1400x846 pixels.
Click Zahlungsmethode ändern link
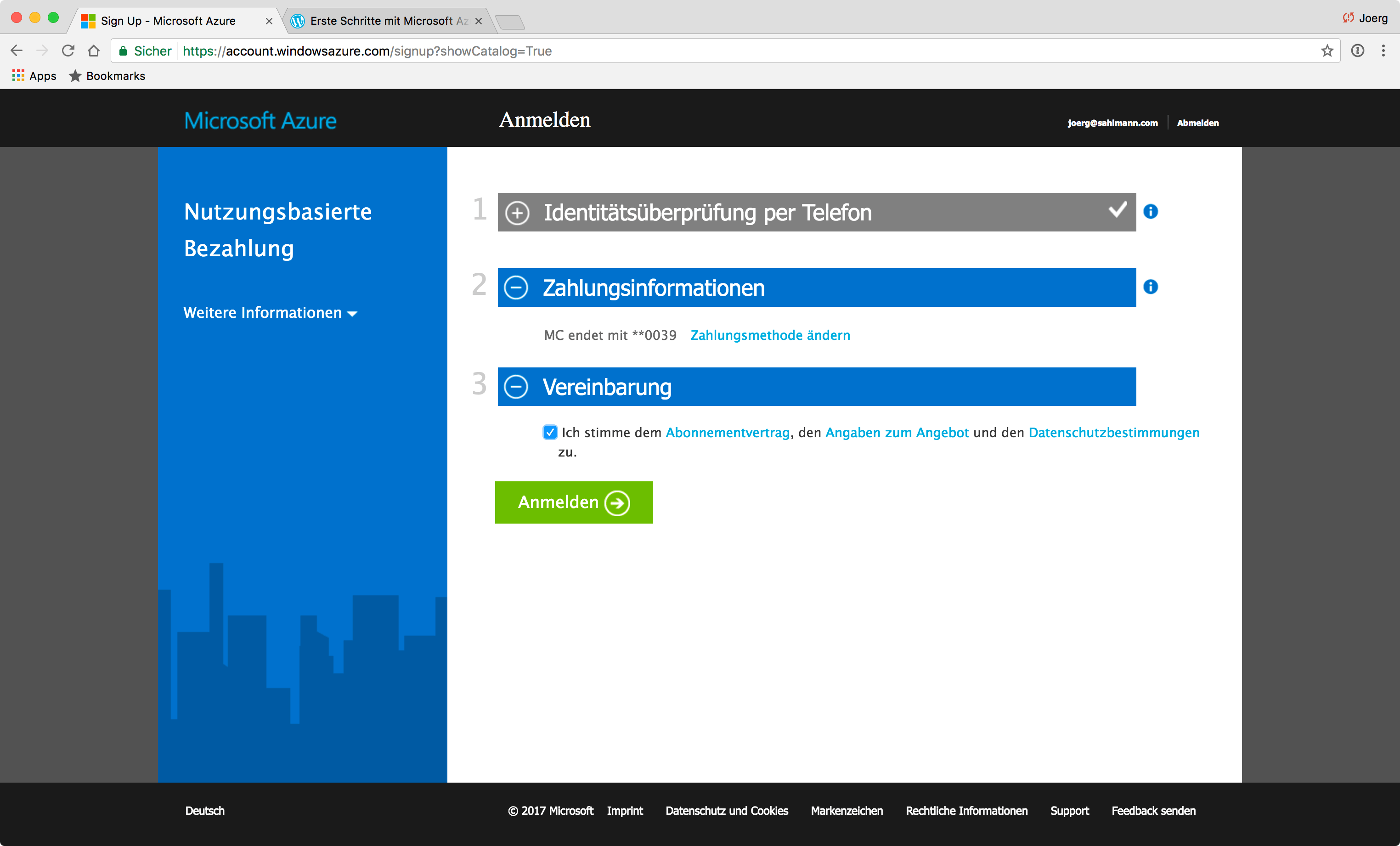point(770,335)
